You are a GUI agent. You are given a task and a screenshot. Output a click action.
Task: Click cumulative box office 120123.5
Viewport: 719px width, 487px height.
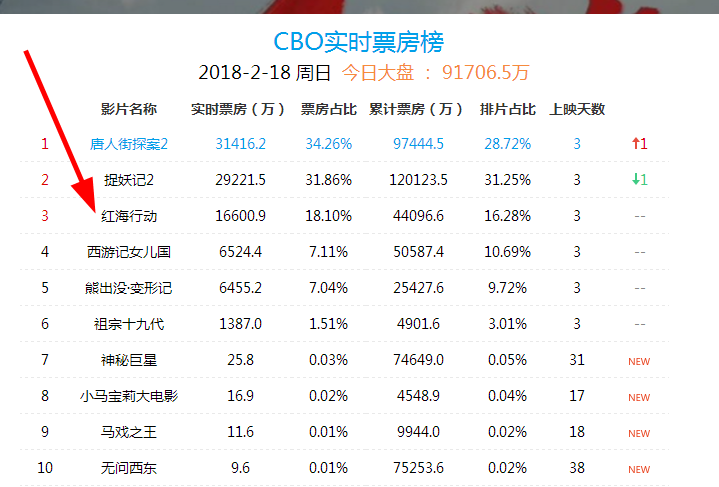click(419, 180)
